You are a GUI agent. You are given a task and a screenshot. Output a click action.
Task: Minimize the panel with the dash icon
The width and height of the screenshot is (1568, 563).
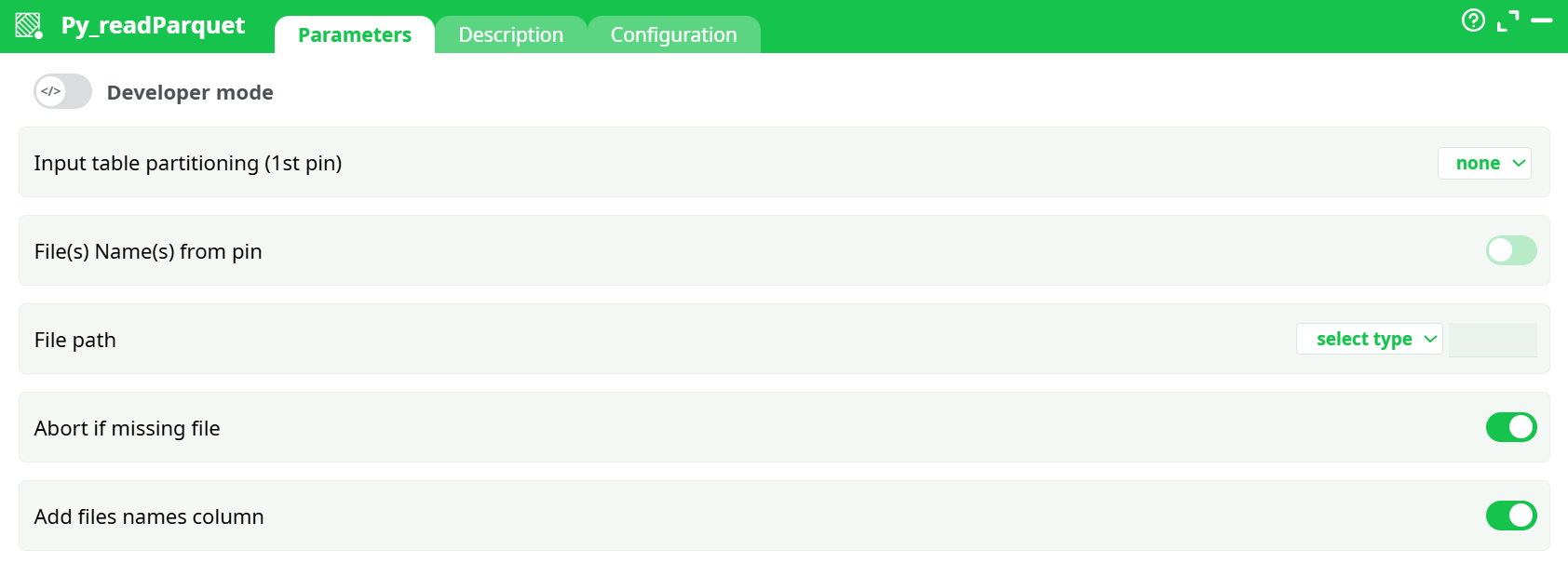(1542, 20)
